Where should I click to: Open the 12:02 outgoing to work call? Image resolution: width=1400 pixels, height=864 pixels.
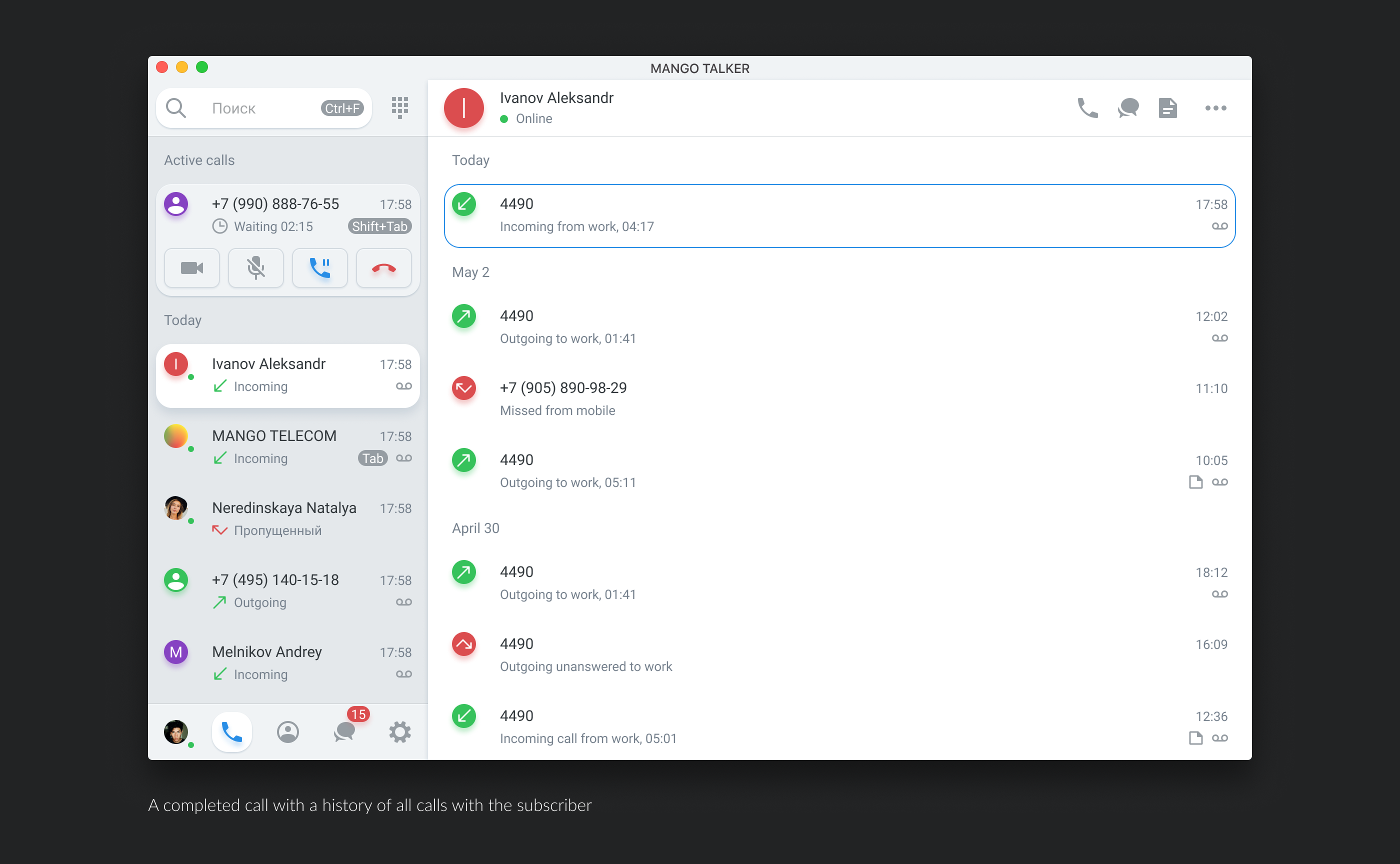click(x=839, y=327)
